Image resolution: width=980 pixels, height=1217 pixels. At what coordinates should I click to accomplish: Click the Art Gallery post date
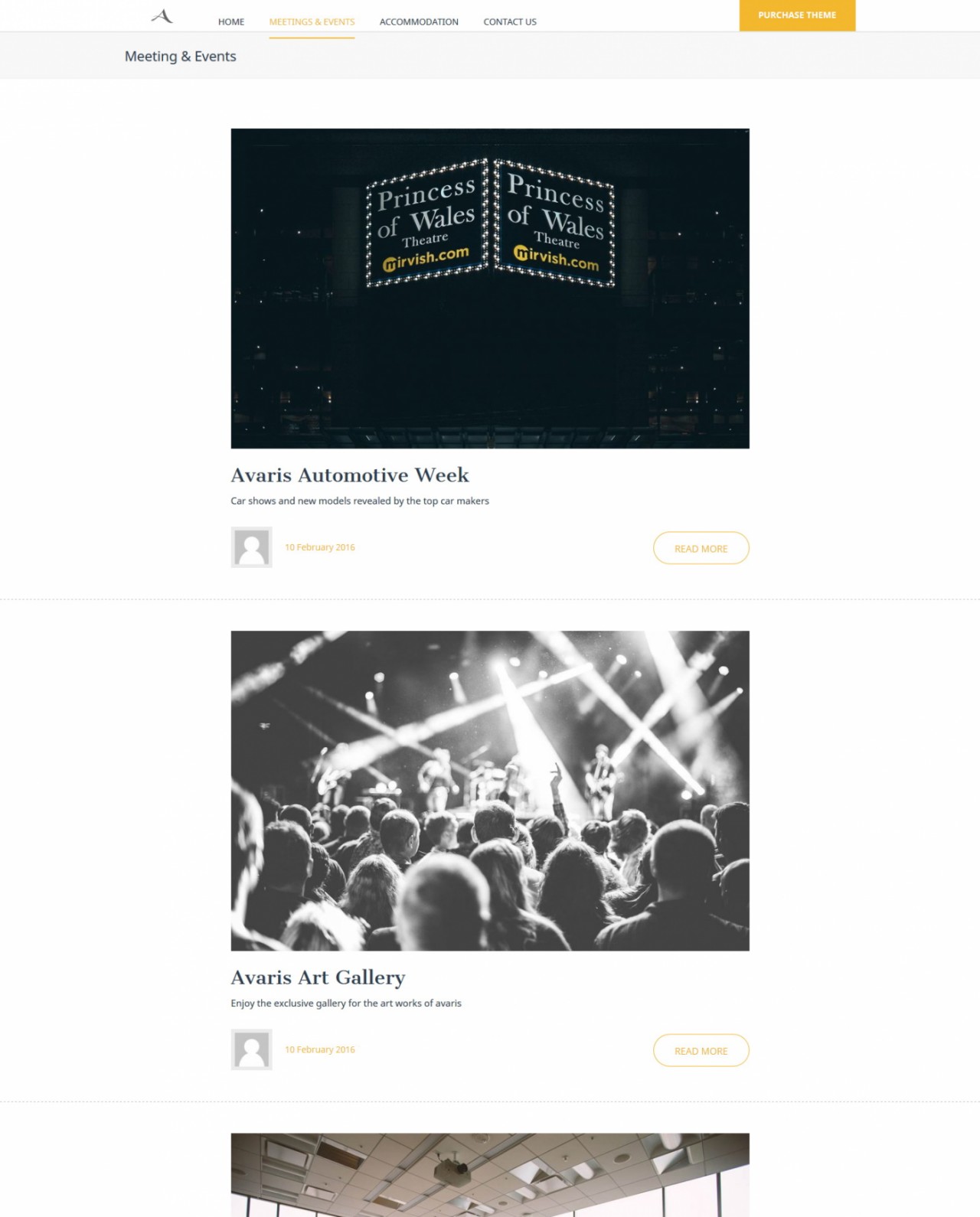point(320,1049)
